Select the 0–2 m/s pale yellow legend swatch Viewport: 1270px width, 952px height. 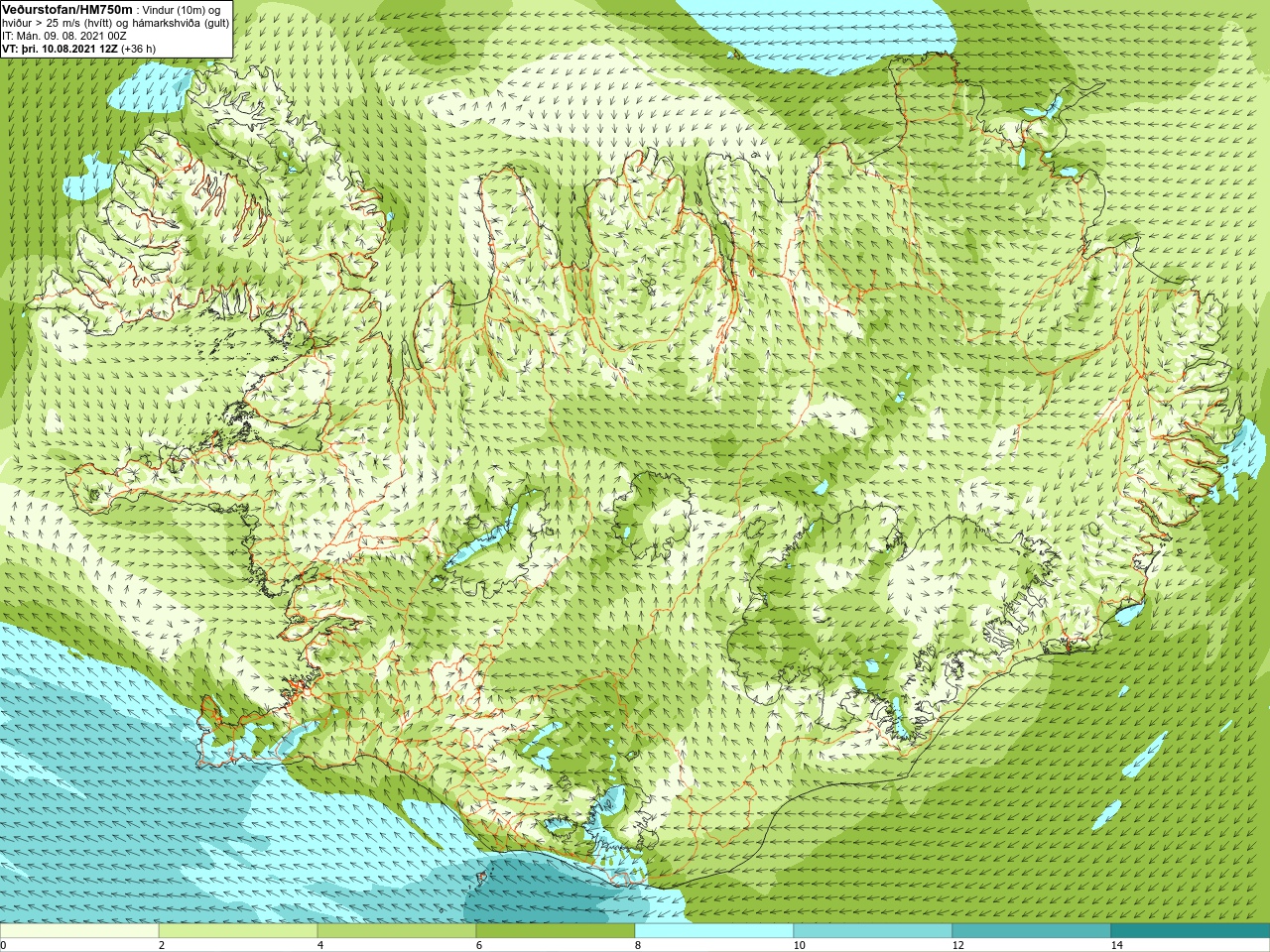(79, 931)
